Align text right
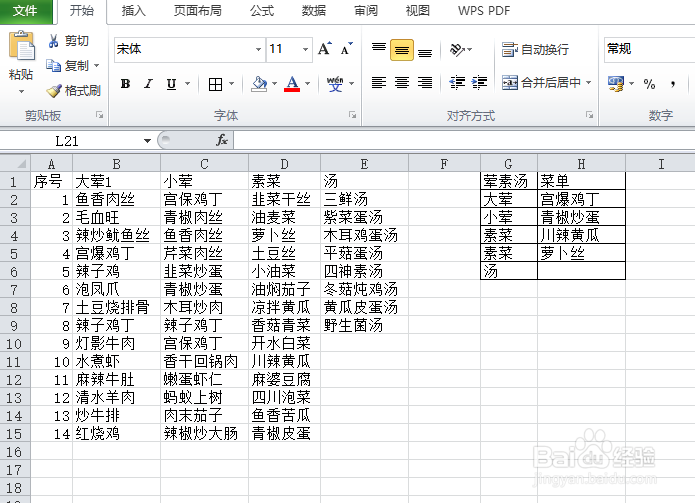 (x=425, y=83)
